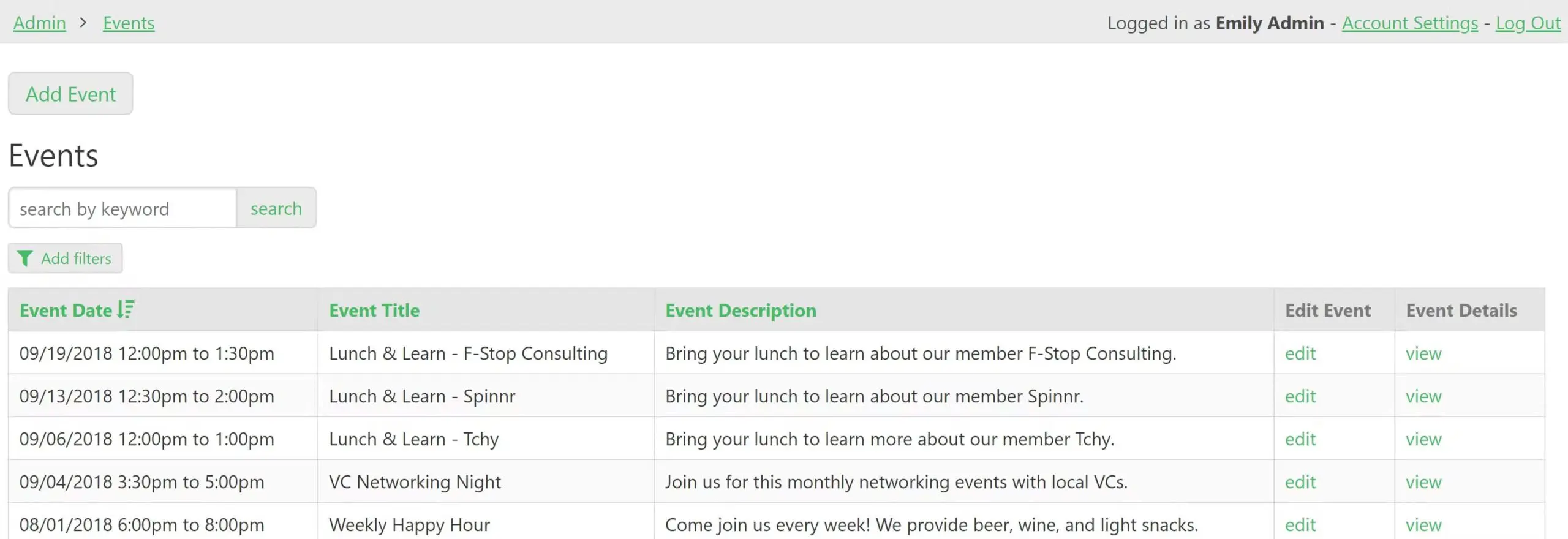Sort by the Event Date column header
Image resolution: width=1568 pixels, height=539 pixels.
pyautogui.click(x=66, y=311)
